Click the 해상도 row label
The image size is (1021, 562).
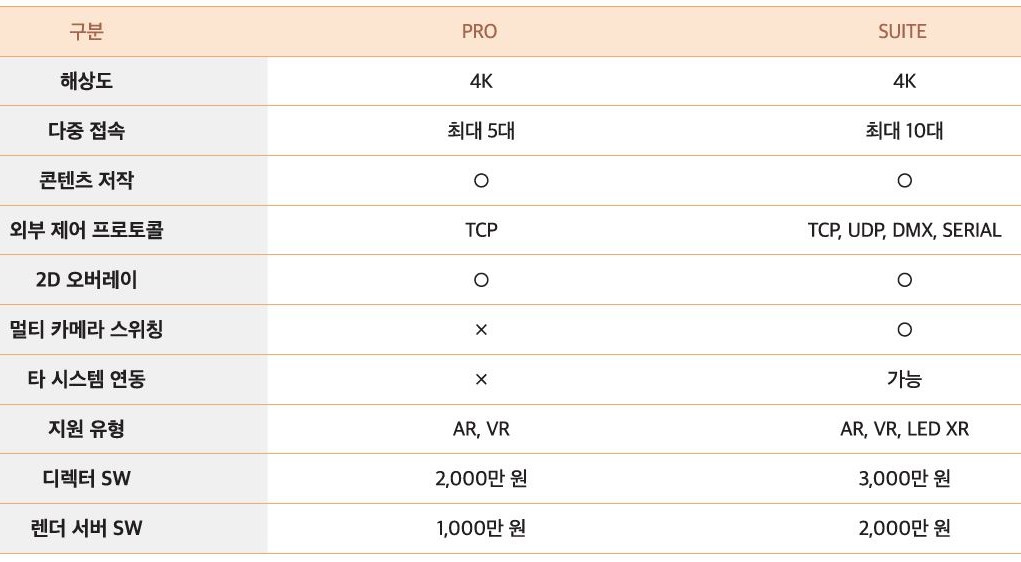pos(86,82)
